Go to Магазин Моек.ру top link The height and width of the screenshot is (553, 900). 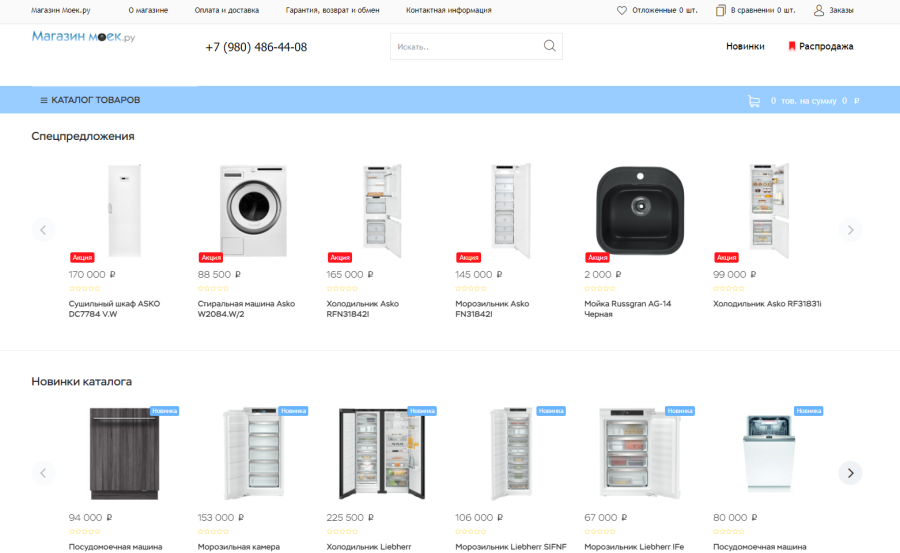(x=60, y=10)
